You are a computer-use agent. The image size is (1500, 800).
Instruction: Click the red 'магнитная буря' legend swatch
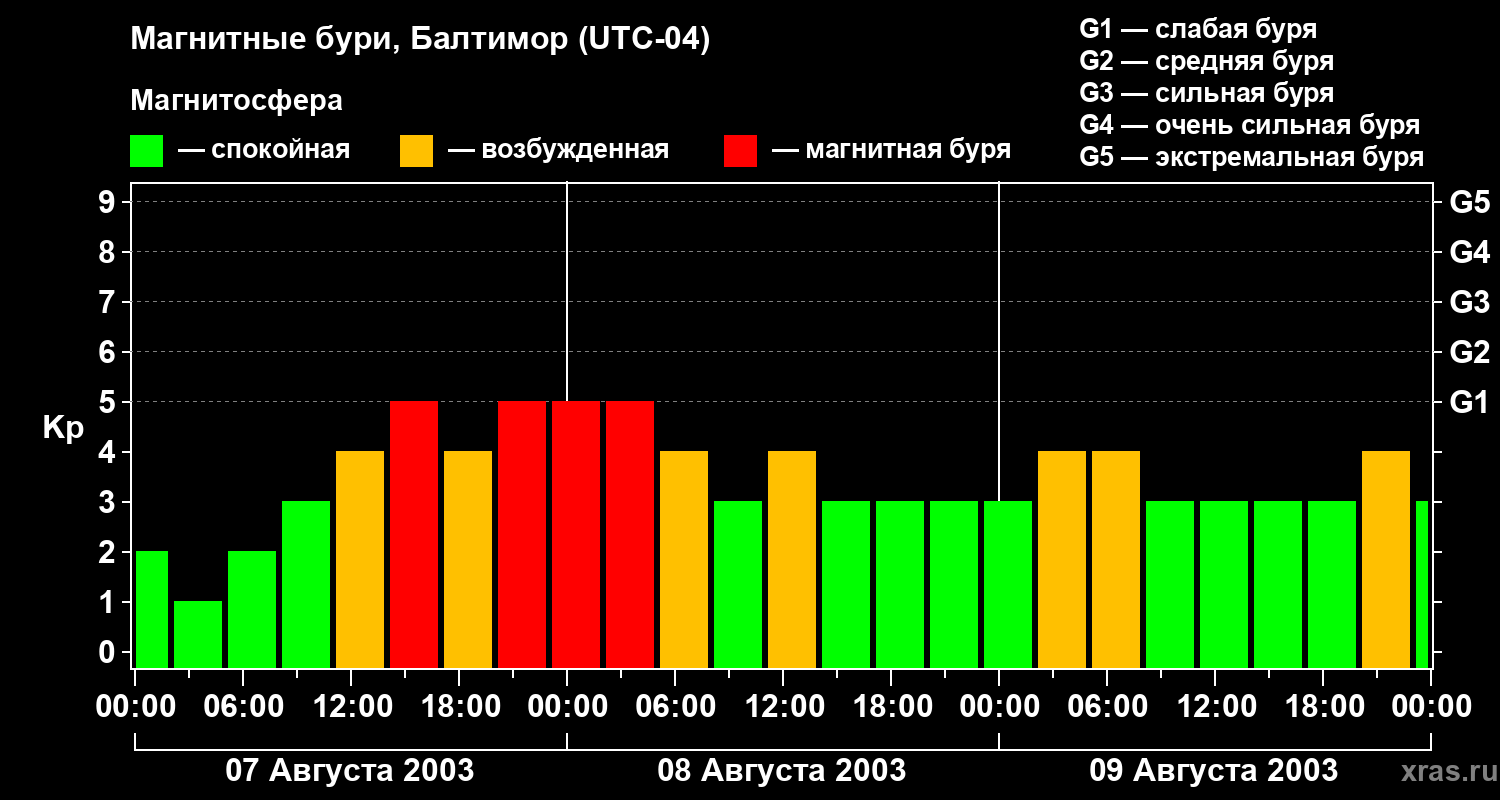(740, 151)
